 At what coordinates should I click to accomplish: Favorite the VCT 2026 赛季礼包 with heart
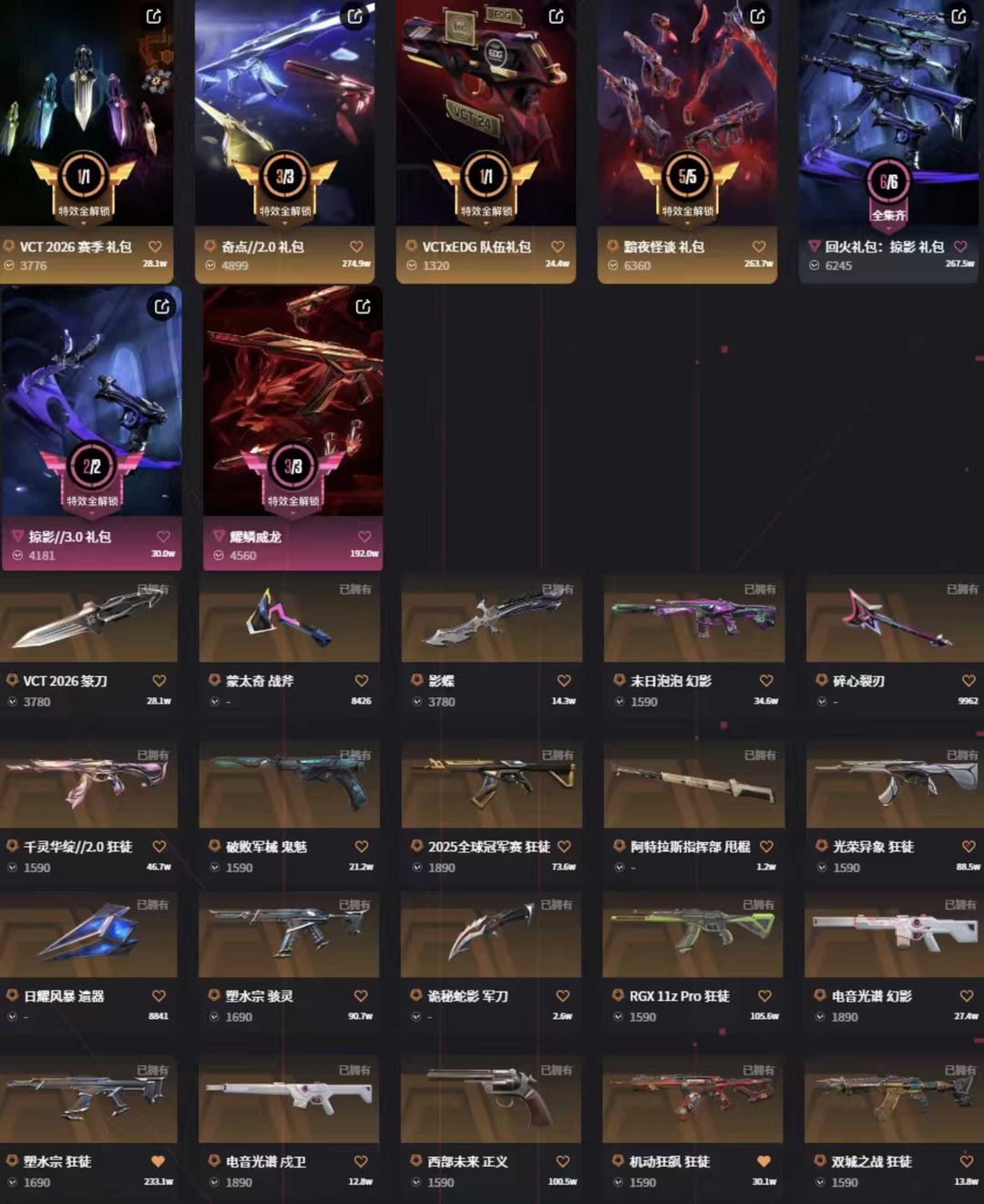pyautogui.click(x=155, y=246)
